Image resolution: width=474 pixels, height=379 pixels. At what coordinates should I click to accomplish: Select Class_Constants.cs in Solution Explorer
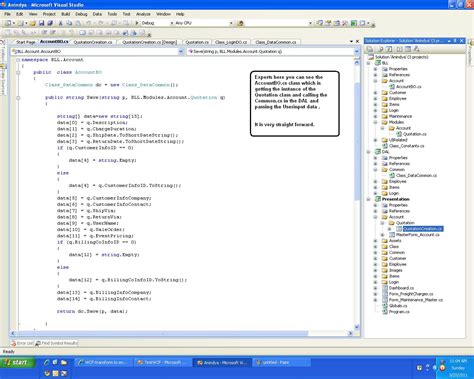403,146
